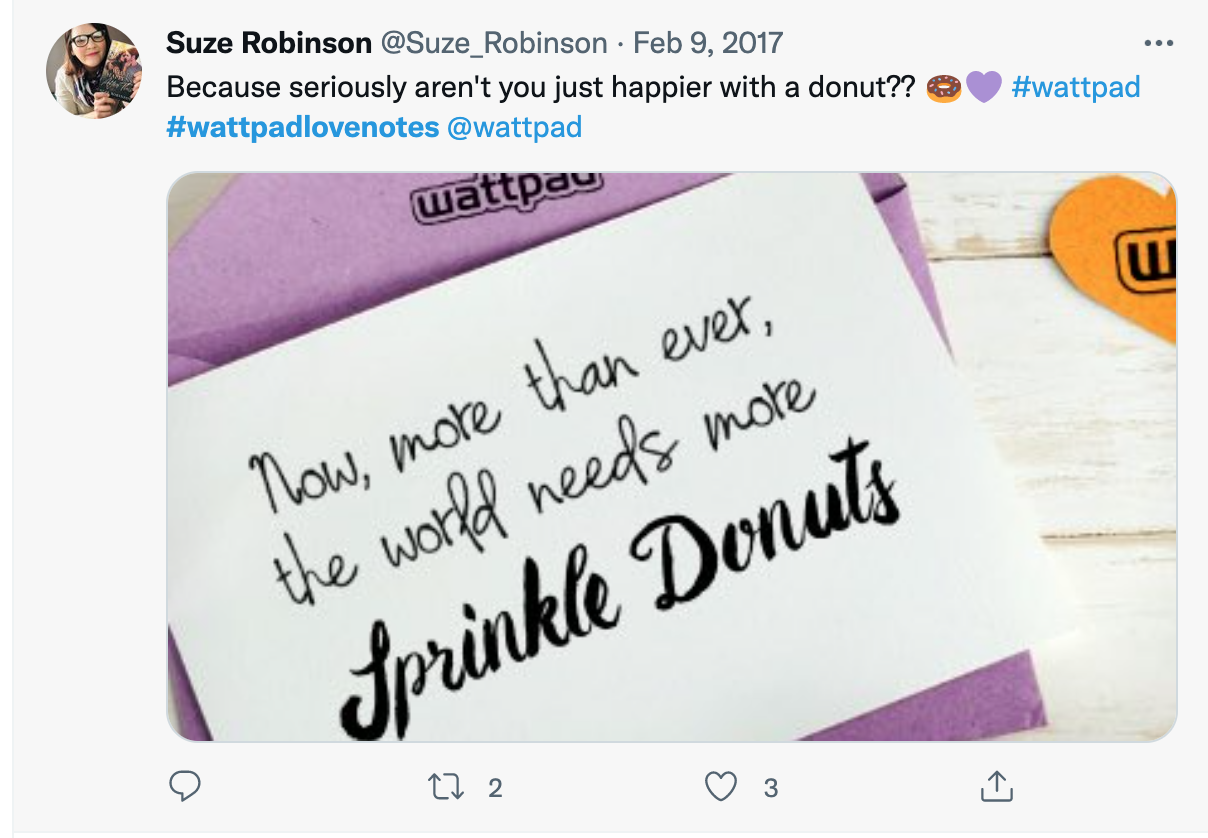Click the purple heart emoji
Image resolution: width=1208 pixels, height=838 pixels.
pyautogui.click(x=984, y=87)
